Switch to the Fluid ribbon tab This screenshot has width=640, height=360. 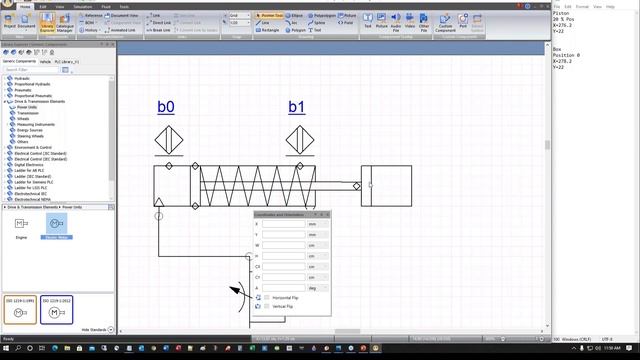pos(106,7)
